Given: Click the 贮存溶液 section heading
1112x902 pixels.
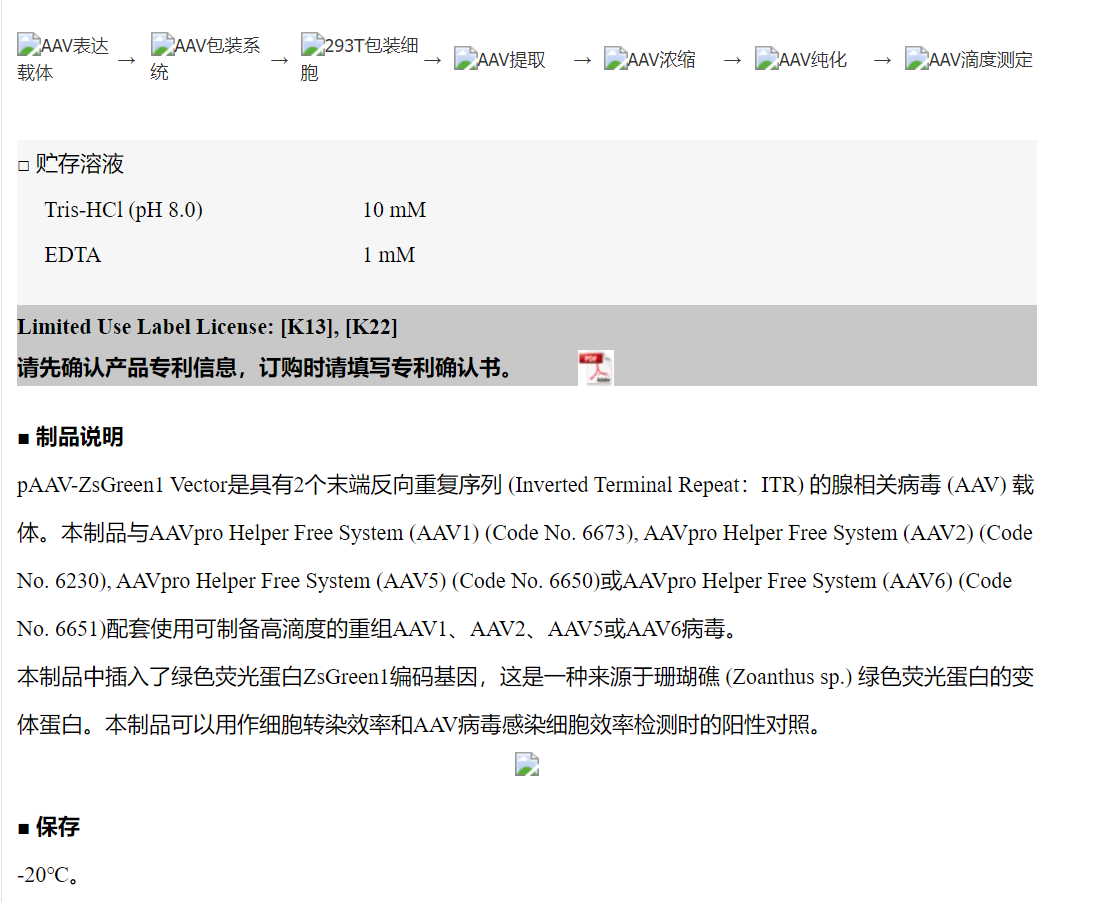Looking at the screenshot, I should [x=79, y=164].
